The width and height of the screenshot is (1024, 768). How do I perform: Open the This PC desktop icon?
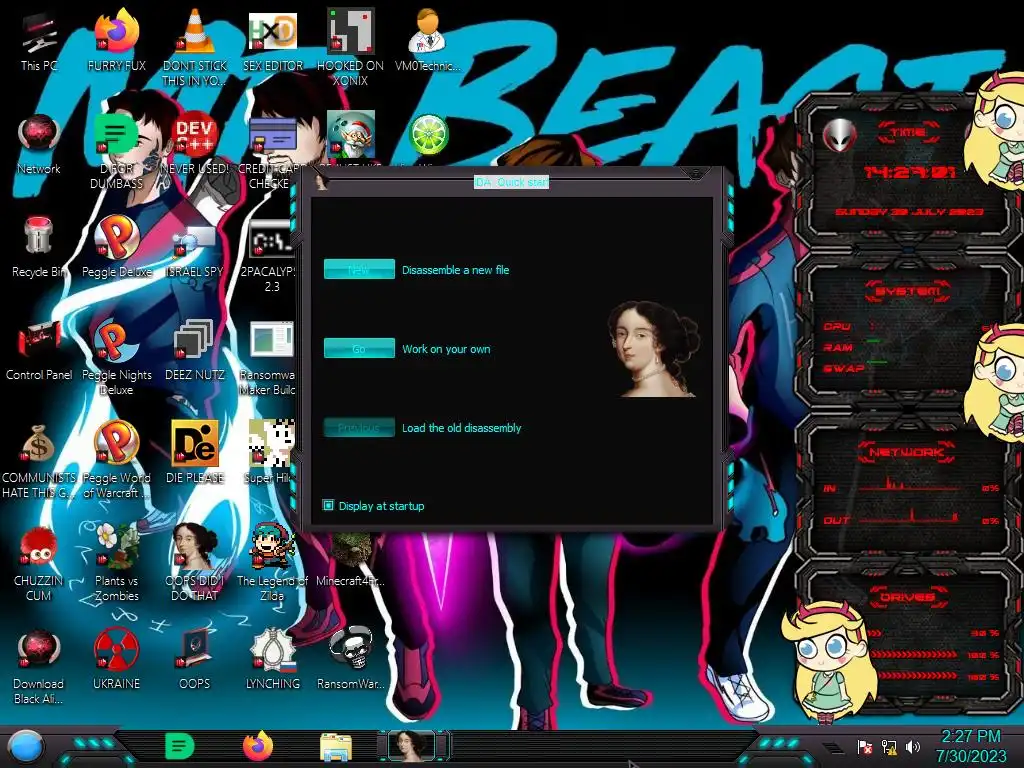39,40
